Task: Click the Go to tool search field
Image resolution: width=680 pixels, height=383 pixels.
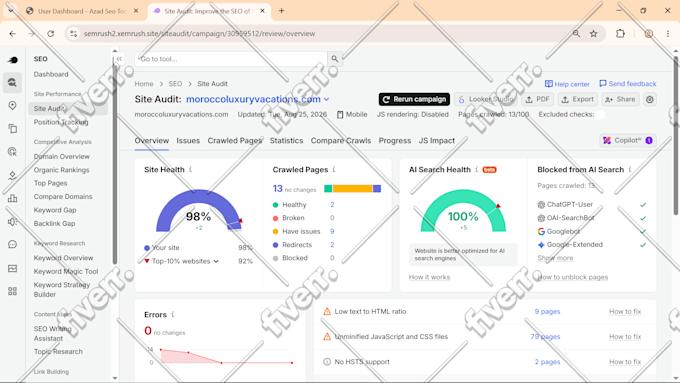Action: pos(231,59)
